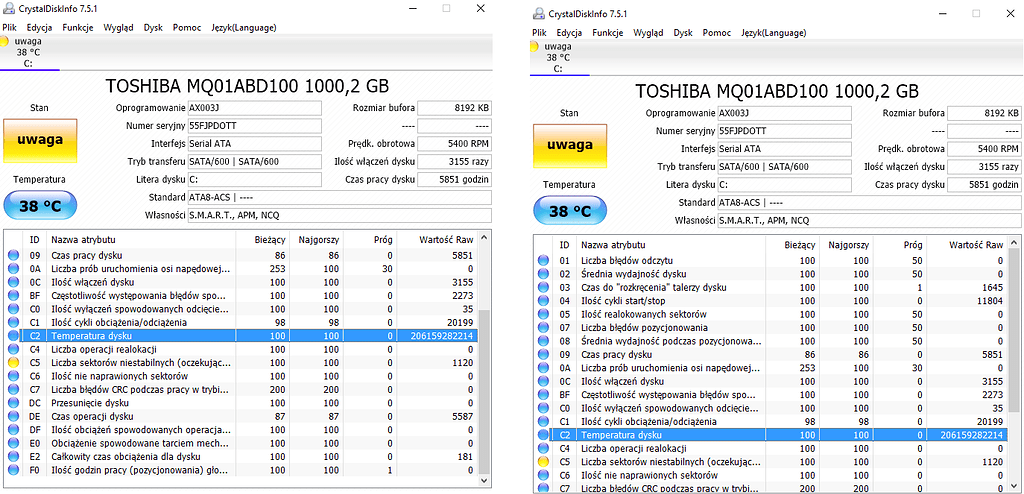Click Próg column header in right window
The height and width of the screenshot is (494, 1024).
[x=899, y=245]
